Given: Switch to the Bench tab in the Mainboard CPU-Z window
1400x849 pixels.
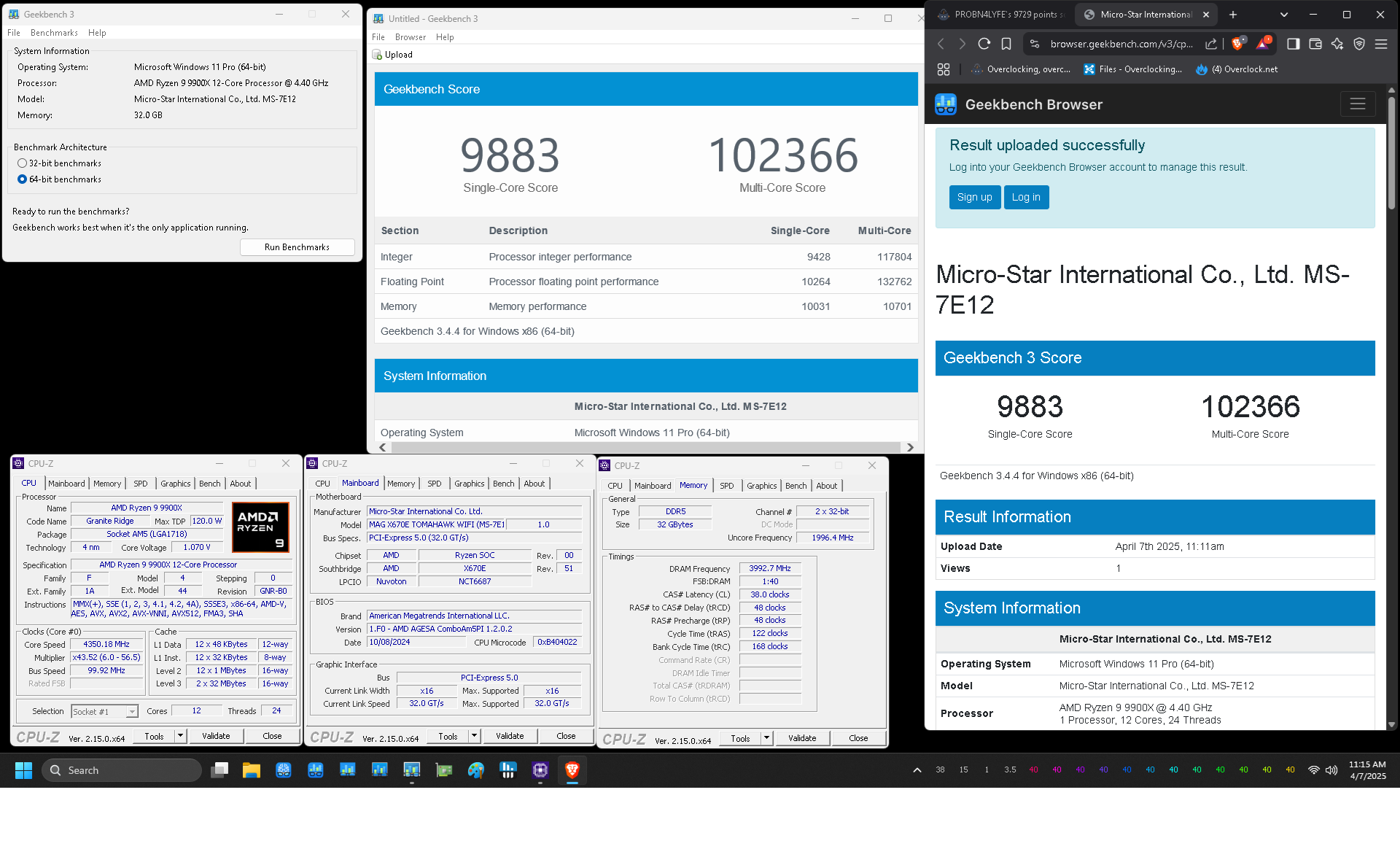Looking at the screenshot, I should pyautogui.click(x=504, y=484).
